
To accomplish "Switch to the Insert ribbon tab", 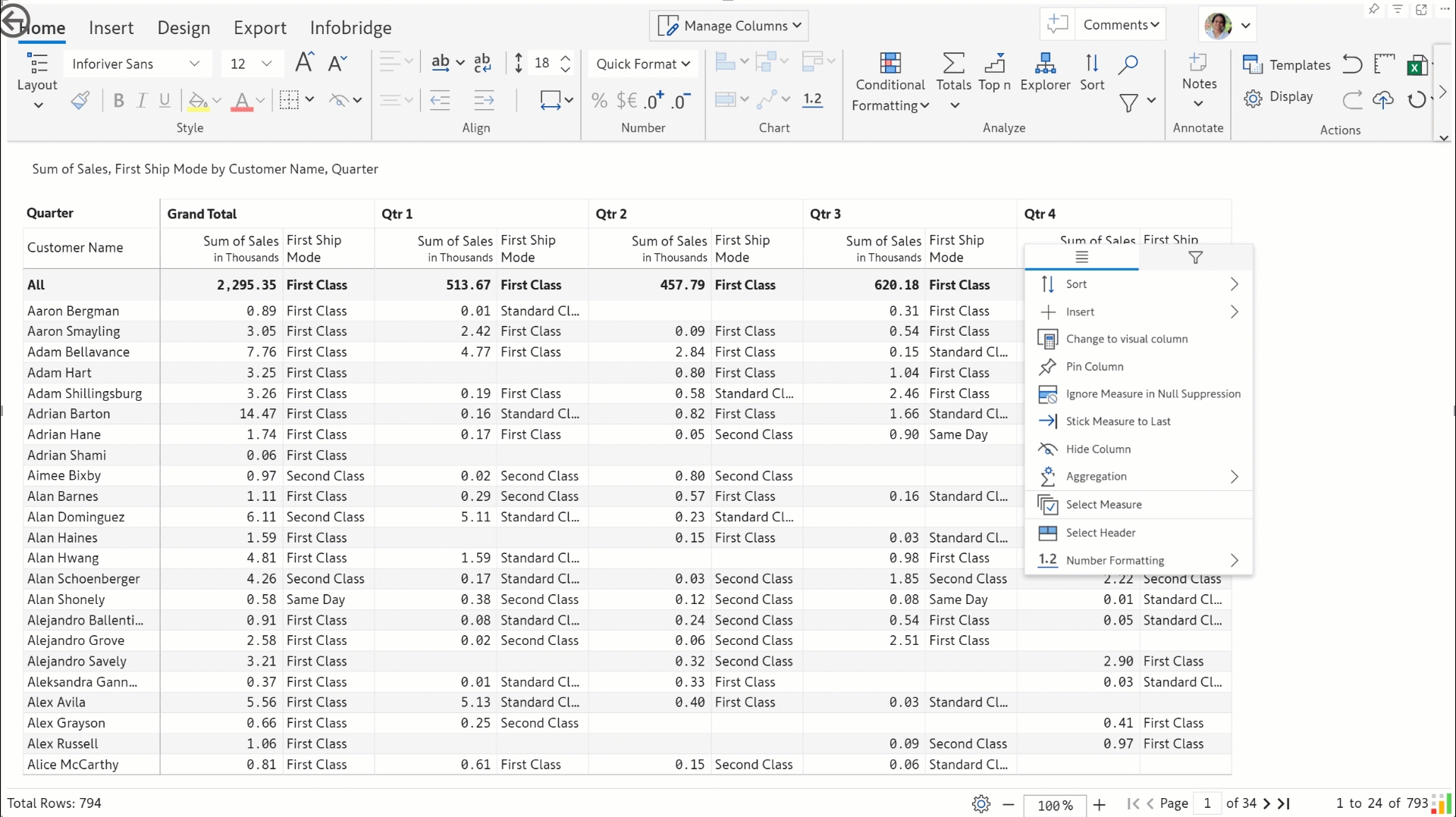I will coord(111,28).
